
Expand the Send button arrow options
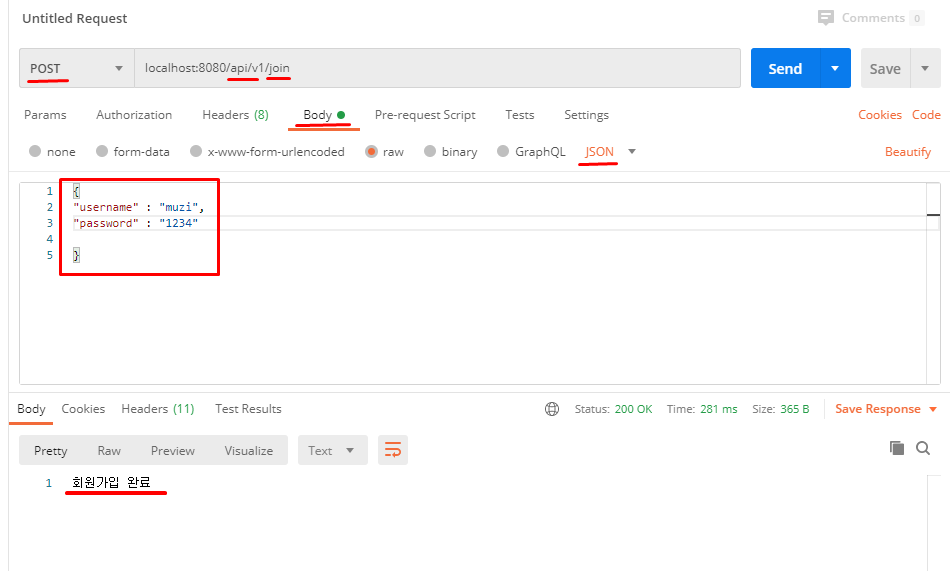835,68
